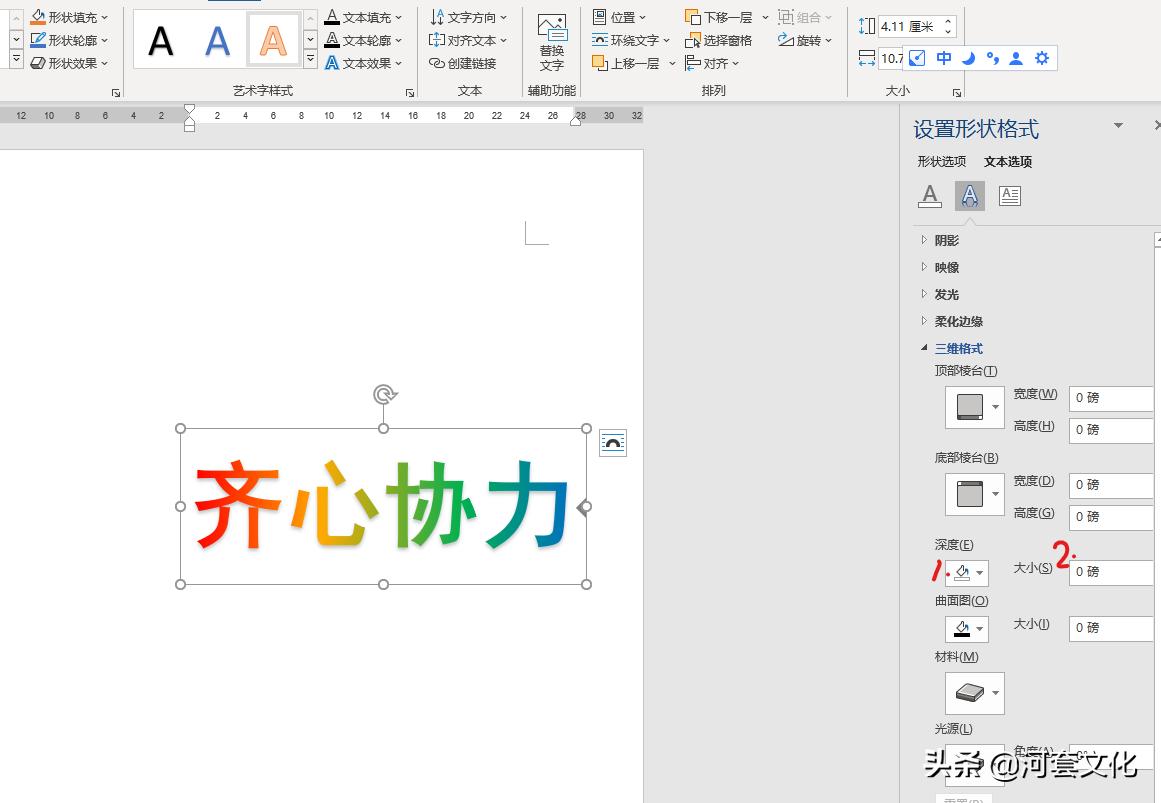Toggle Chinese/English input mode on IME bar

[944, 58]
